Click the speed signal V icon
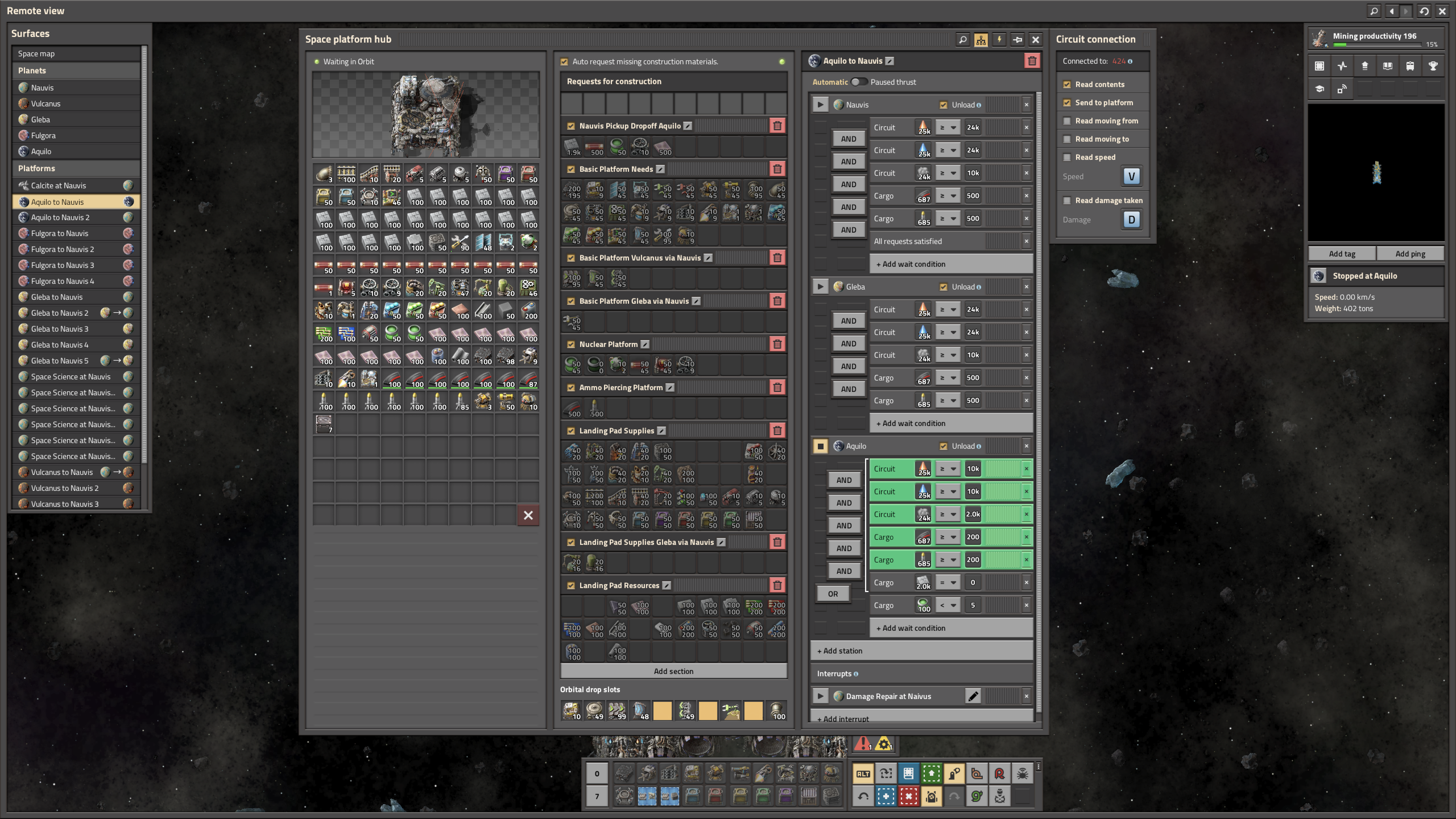The width and height of the screenshot is (1456, 819). (x=1131, y=176)
